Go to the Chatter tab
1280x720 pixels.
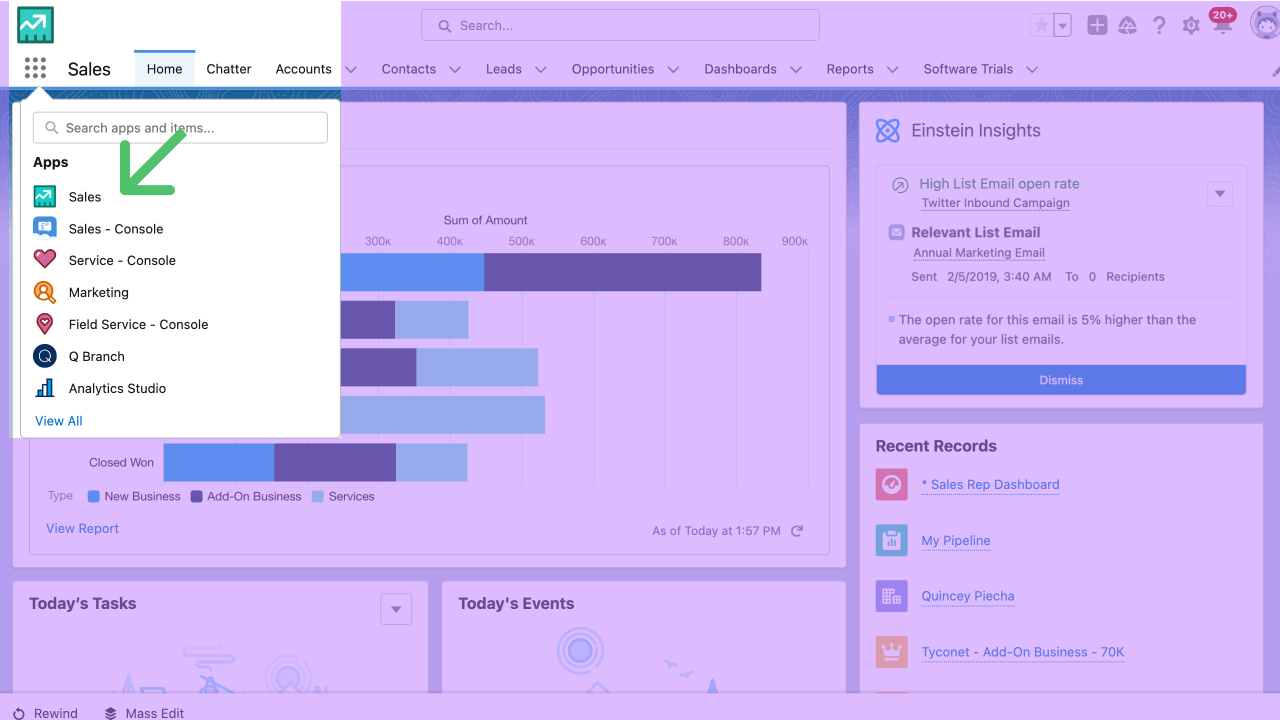coord(229,69)
